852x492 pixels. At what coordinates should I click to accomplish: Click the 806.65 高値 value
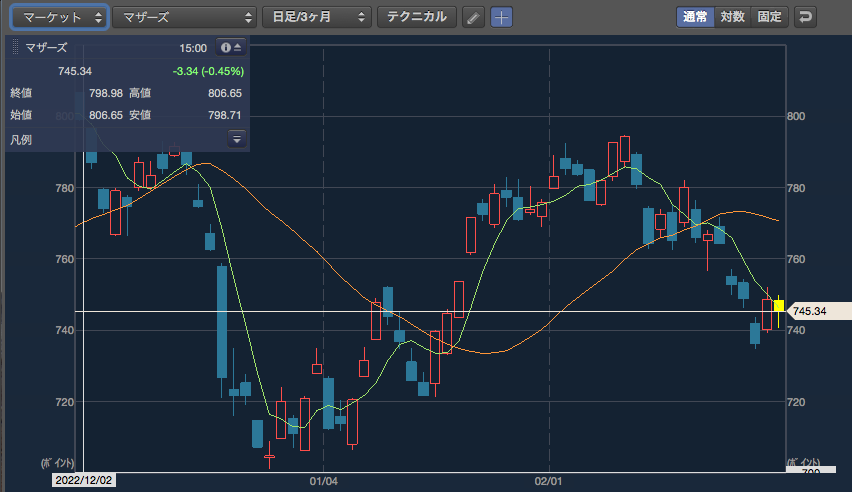click(x=225, y=93)
